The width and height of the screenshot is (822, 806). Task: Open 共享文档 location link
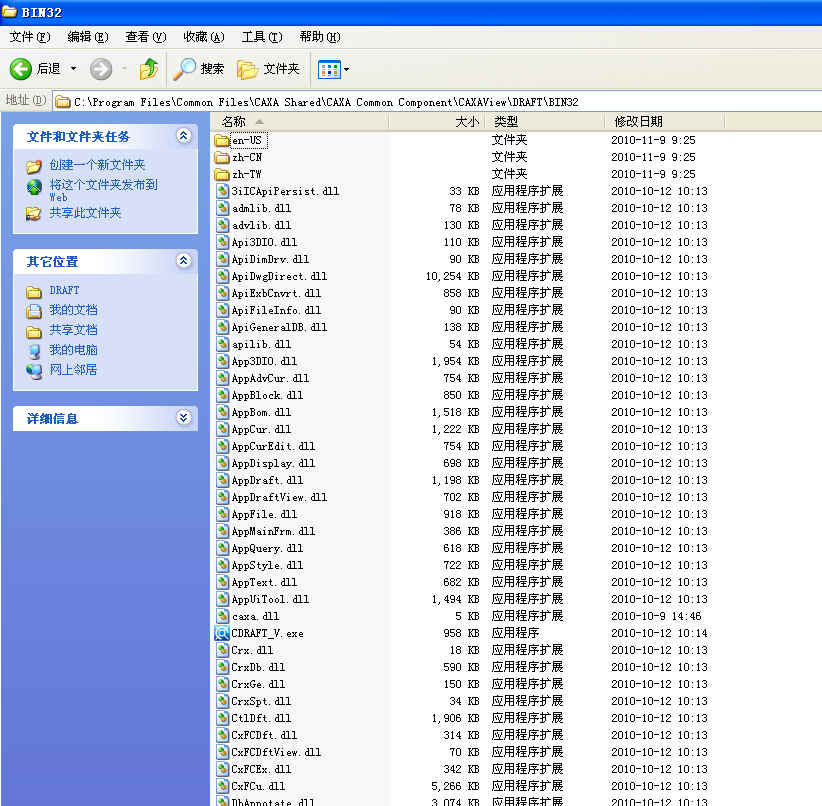(73, 330)
